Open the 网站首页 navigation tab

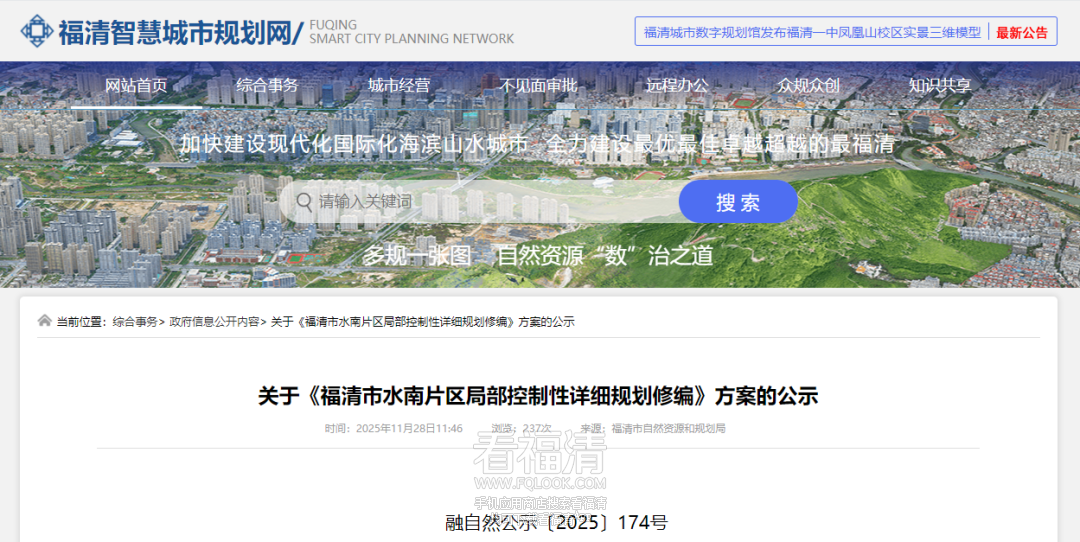[x=136, y=86]
